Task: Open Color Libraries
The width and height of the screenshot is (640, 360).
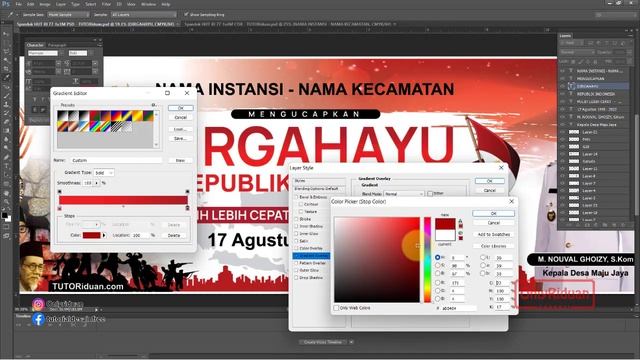Action: [493, 246]
